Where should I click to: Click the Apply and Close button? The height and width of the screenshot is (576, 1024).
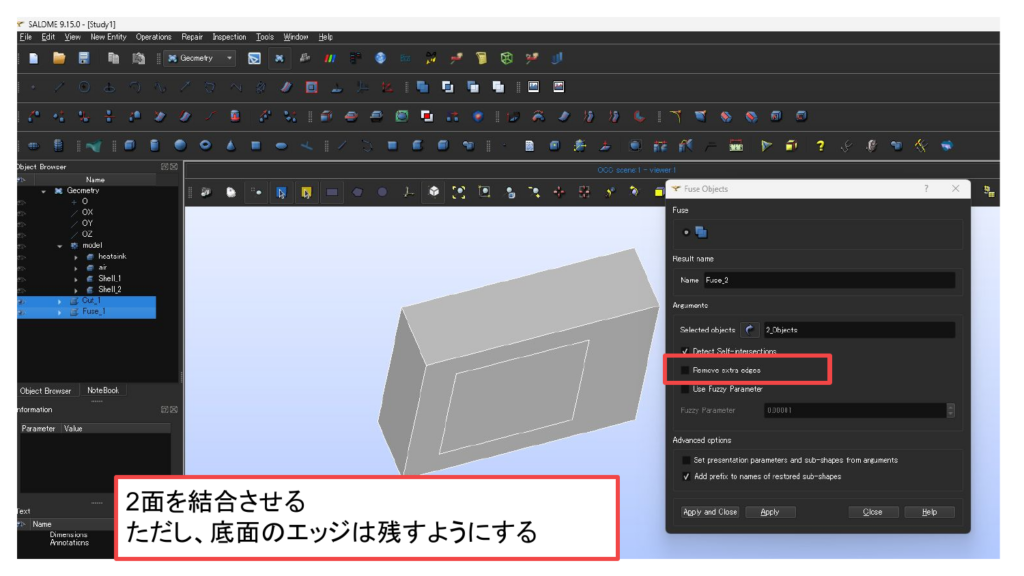[x=710, y=512]
